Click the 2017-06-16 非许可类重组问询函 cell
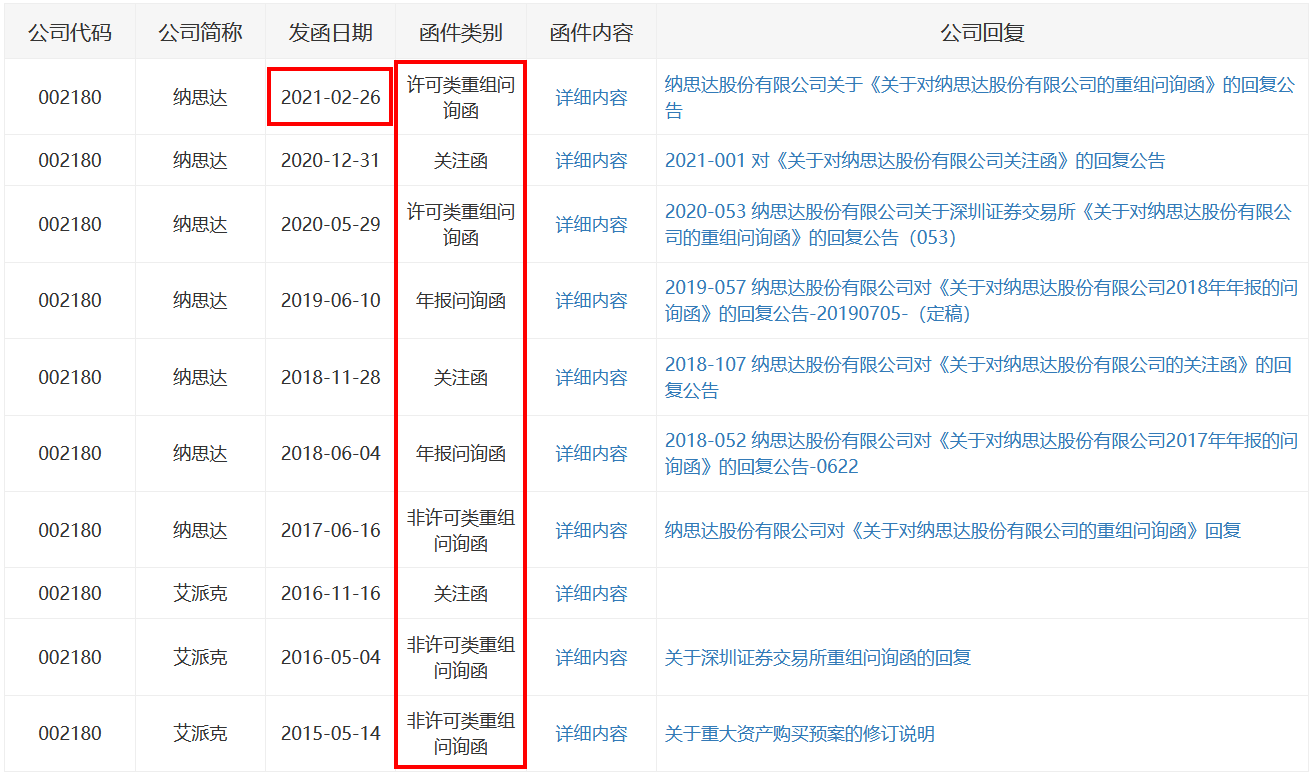Image resolution: width=1315 pixels, height=781 pixels. pyautogui.click(x=460, y=530)
